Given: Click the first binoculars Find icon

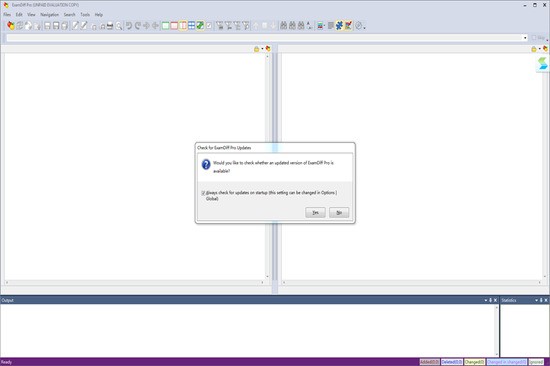Looking at the screenshot, I should click(283, 26).
